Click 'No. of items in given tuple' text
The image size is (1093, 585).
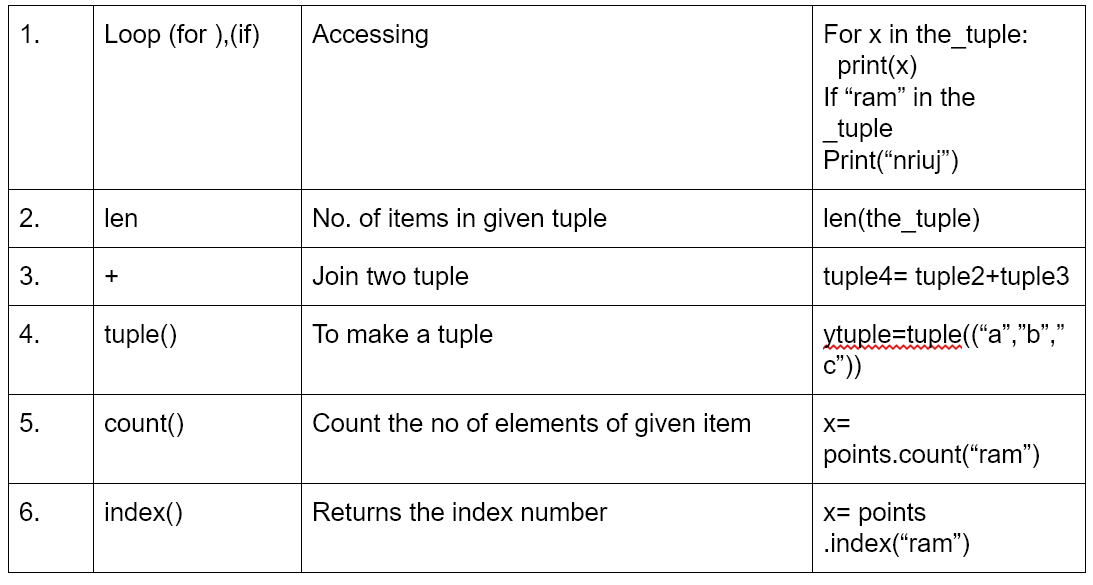click(459, 218)
